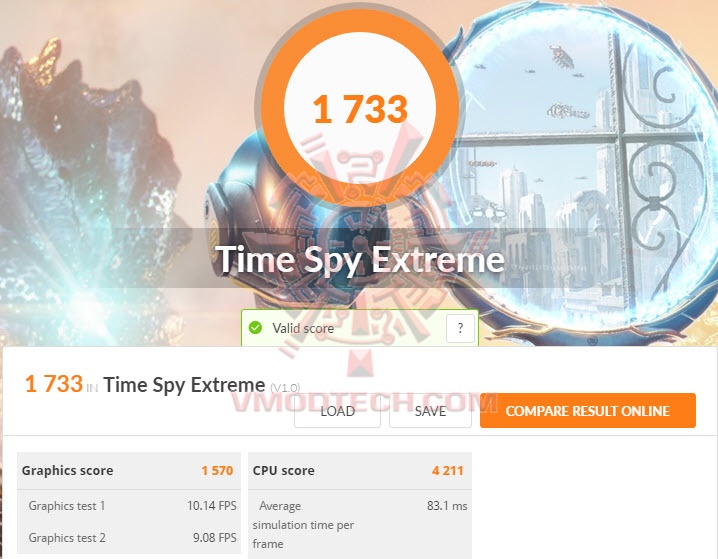Click the Valid score label
Viewport: 718px width, 559px height.
(303, 328)
